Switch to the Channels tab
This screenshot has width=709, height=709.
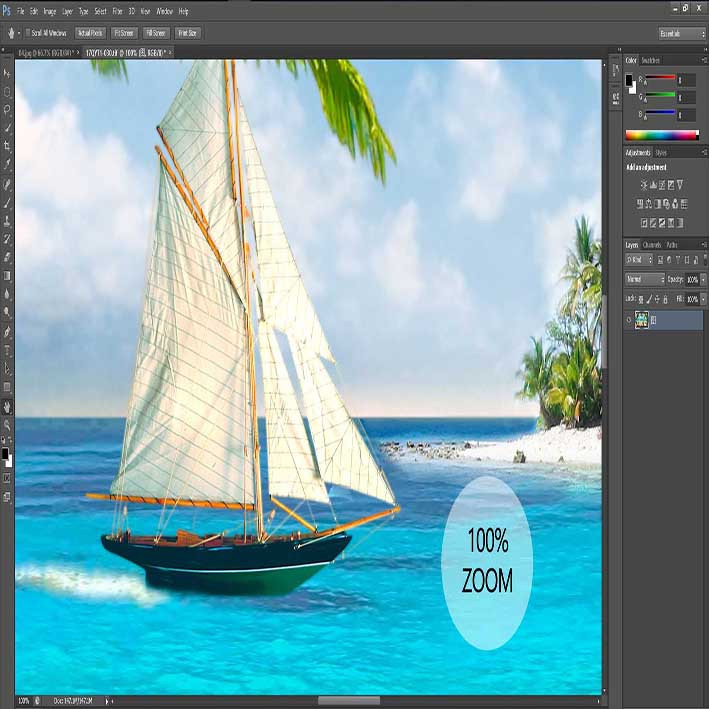(652, 245)
